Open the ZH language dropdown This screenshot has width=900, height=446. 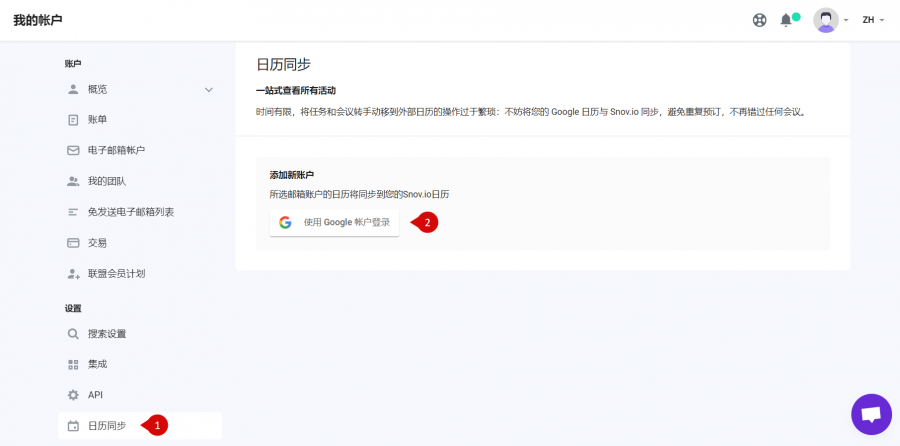(873, 20)
